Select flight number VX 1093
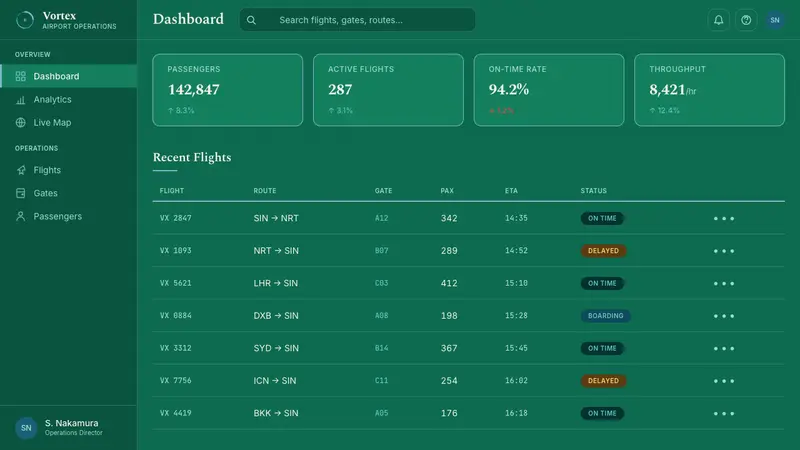This screenshot has width=800, height=450. pos(176,251)
